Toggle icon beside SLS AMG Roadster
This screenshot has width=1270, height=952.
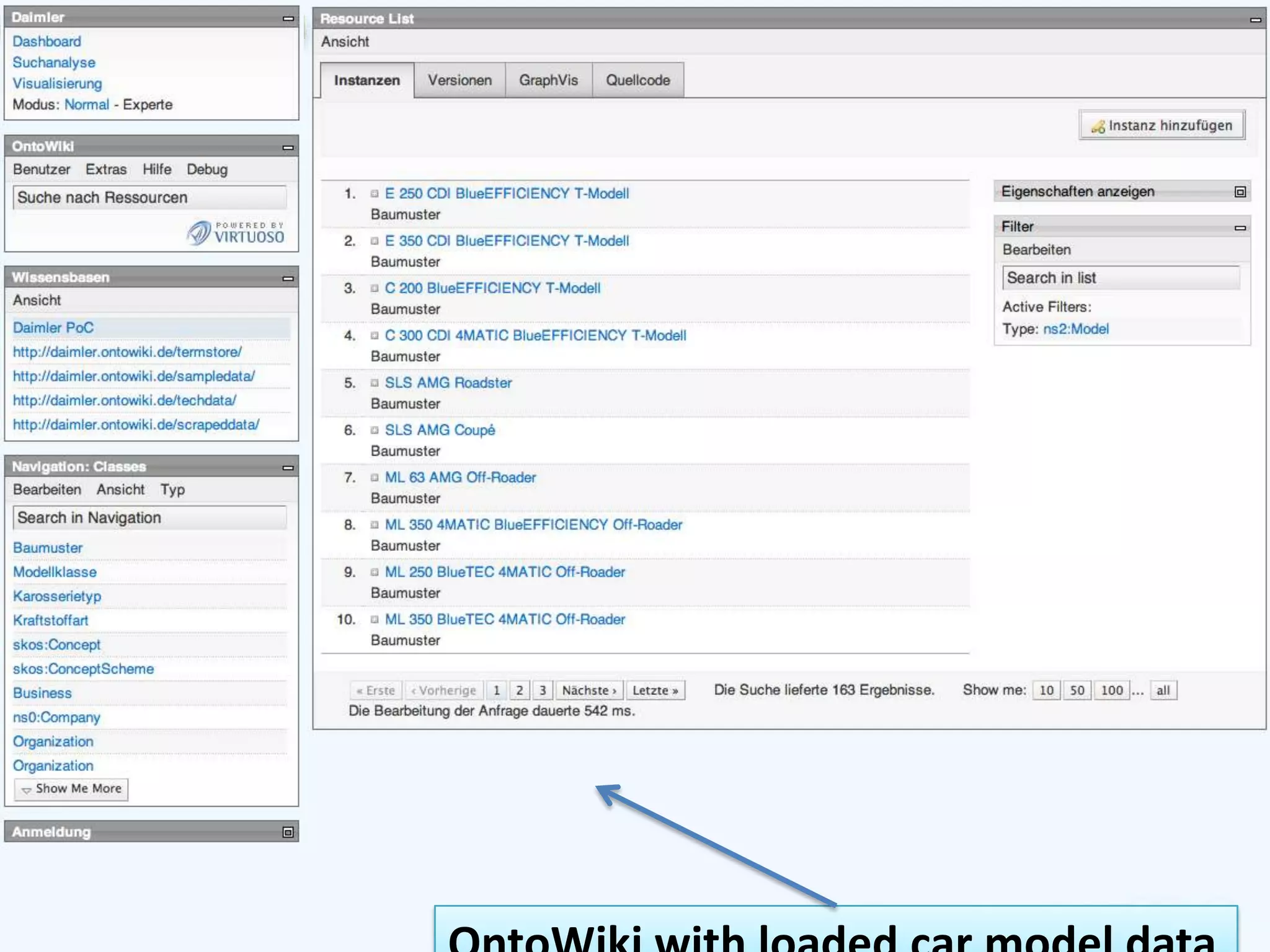375,382
